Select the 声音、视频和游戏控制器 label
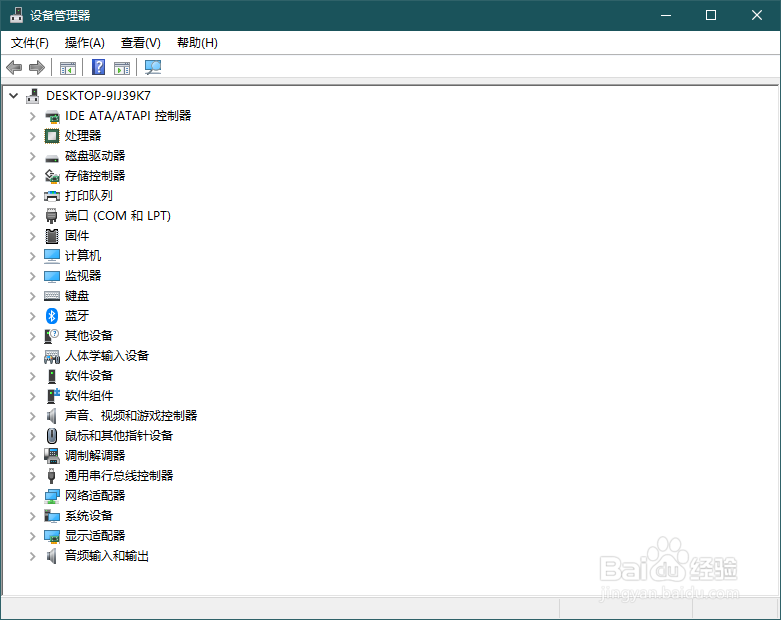 (x=131, y=416)
